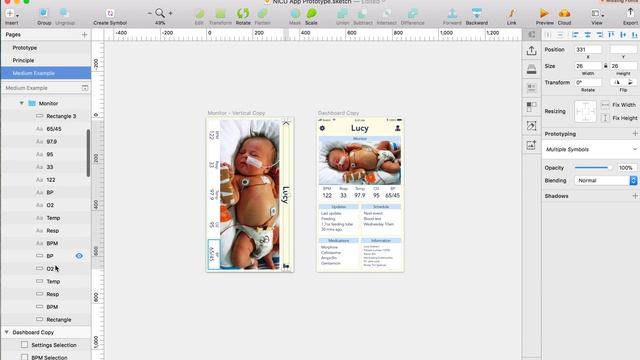The height and width of the screenshot is (360, 640).
Task: Click the Rotate transform field
Action: [x=588, y=82]
